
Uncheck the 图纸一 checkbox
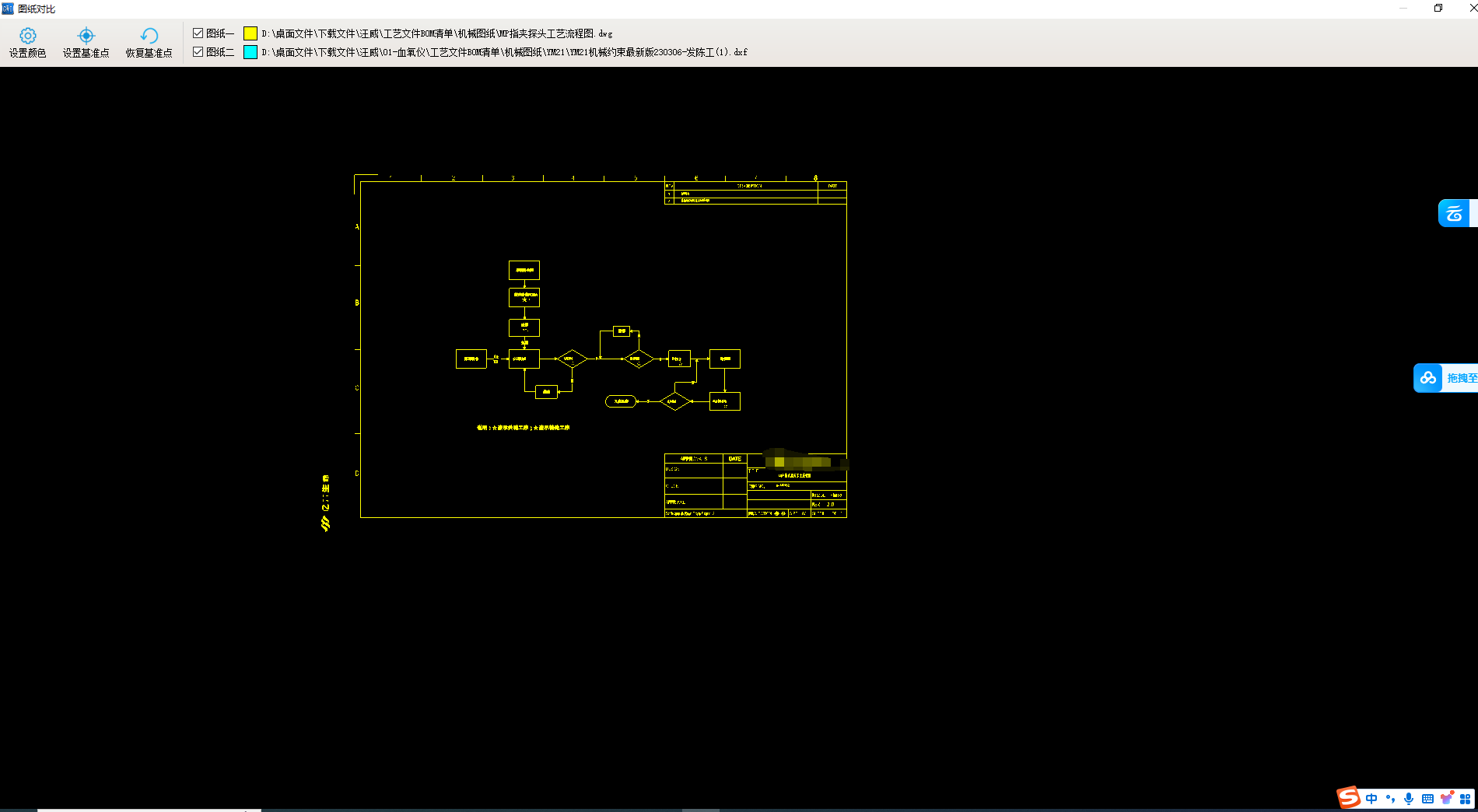point(198,33)
